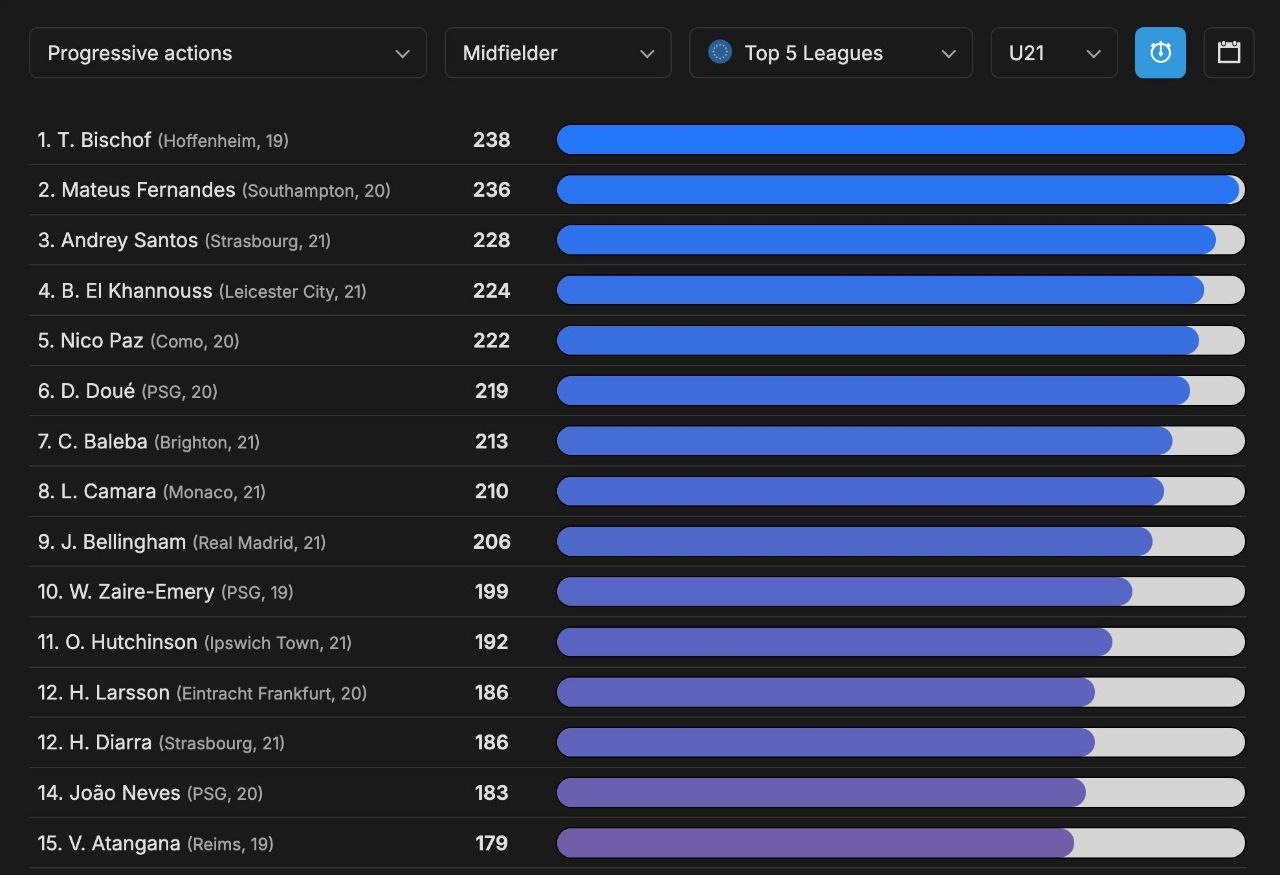Click the EU flag icon in leagues filter

719,52
